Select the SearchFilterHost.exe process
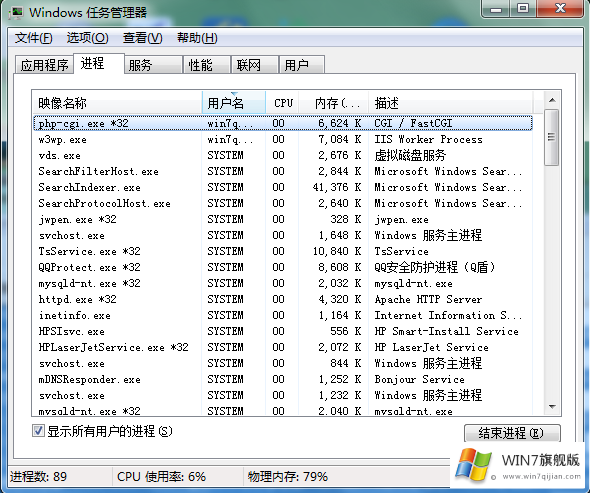 coord(283,172)
